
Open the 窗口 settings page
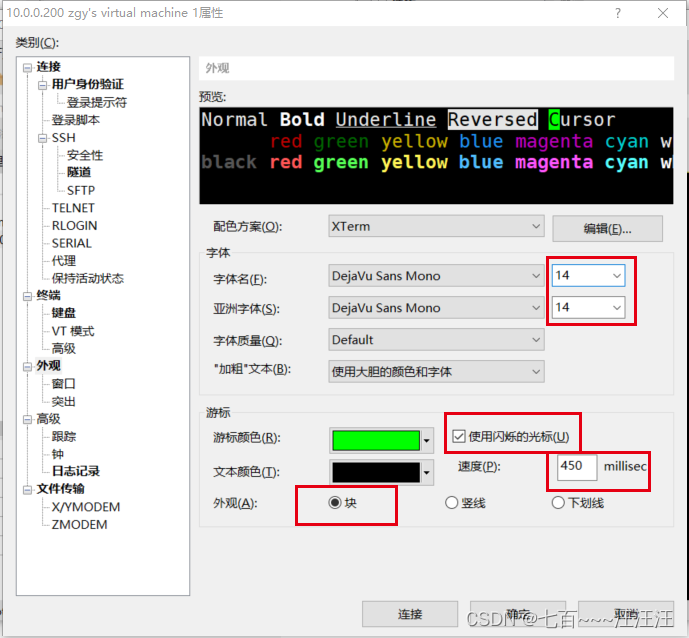[x=64, y=384]
